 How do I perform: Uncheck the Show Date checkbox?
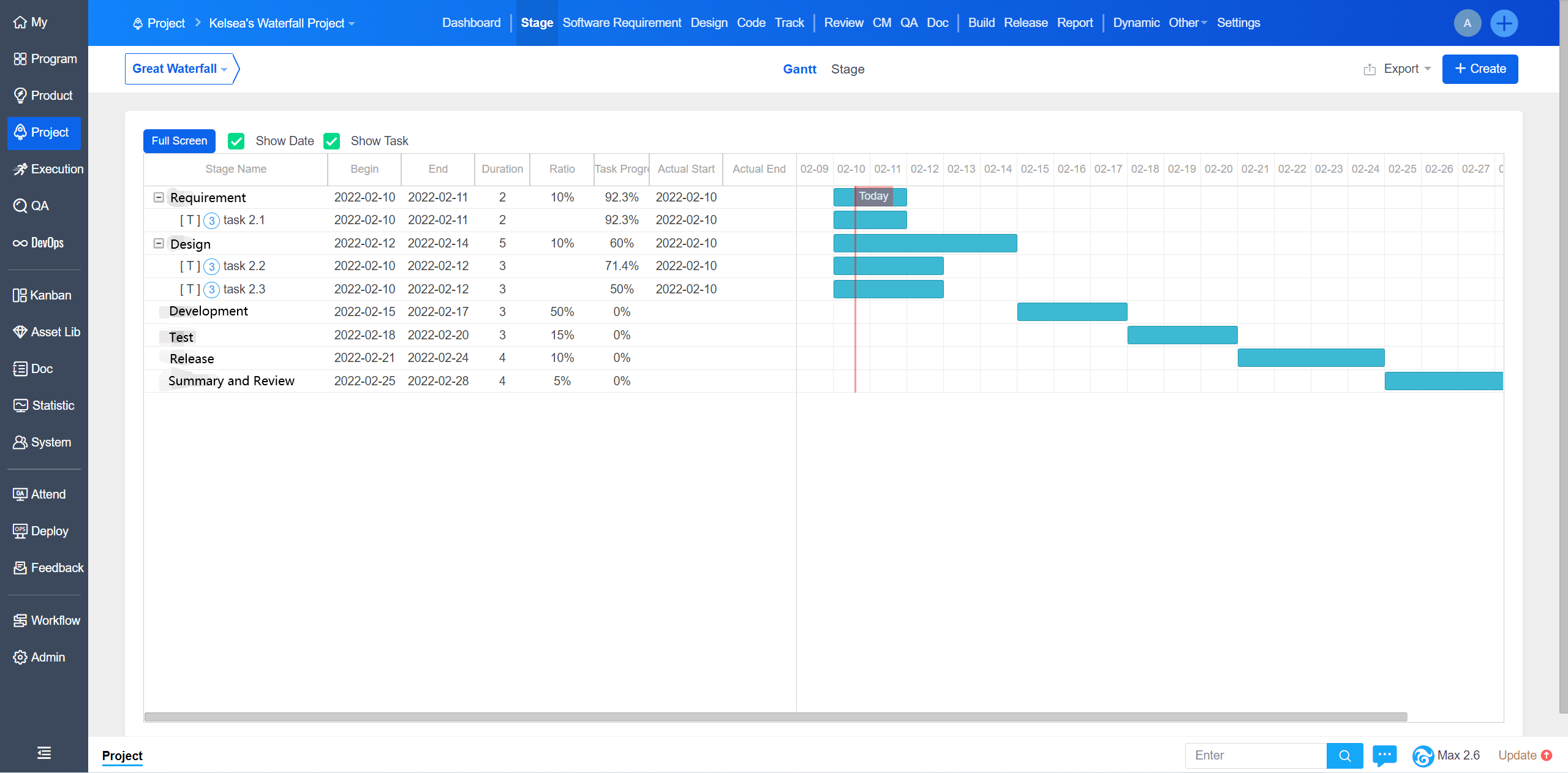(236, 141)
